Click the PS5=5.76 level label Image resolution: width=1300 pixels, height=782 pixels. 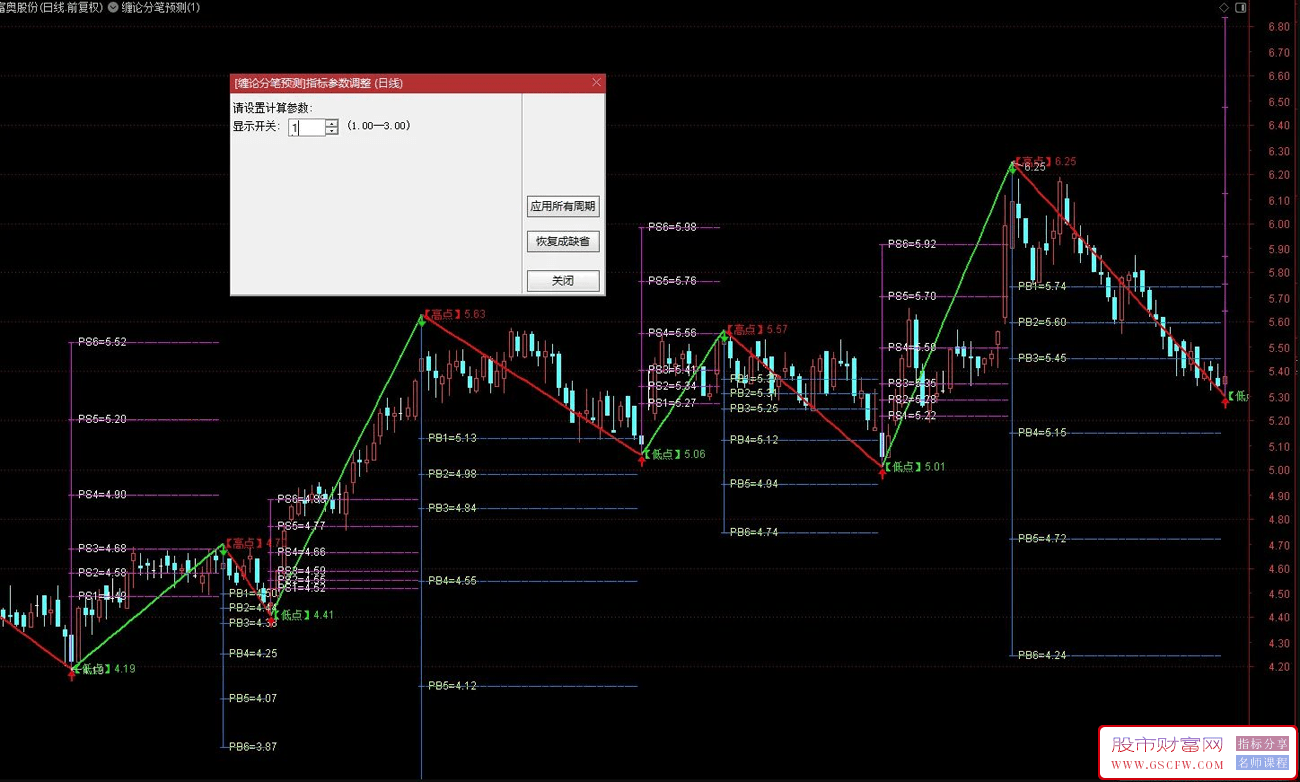coord(672,281)
